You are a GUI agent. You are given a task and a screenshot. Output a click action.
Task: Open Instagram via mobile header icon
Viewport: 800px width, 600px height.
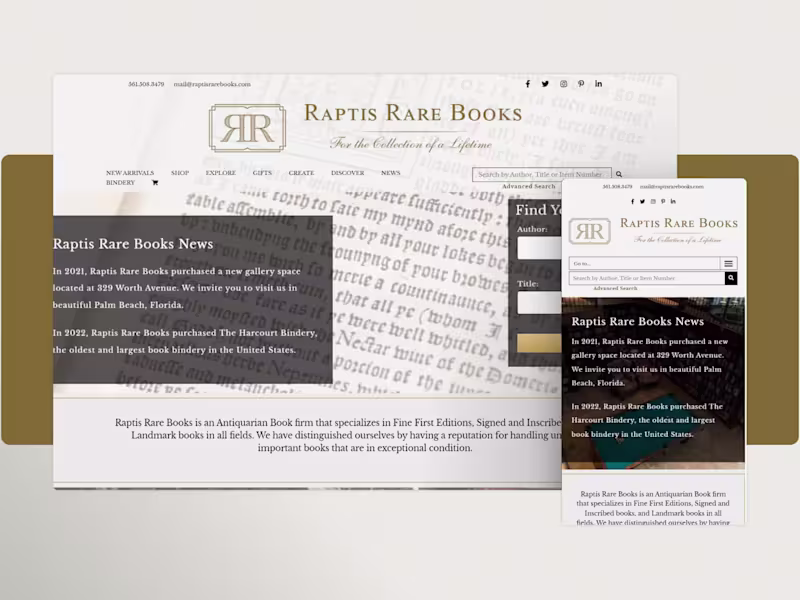point(653,201)
